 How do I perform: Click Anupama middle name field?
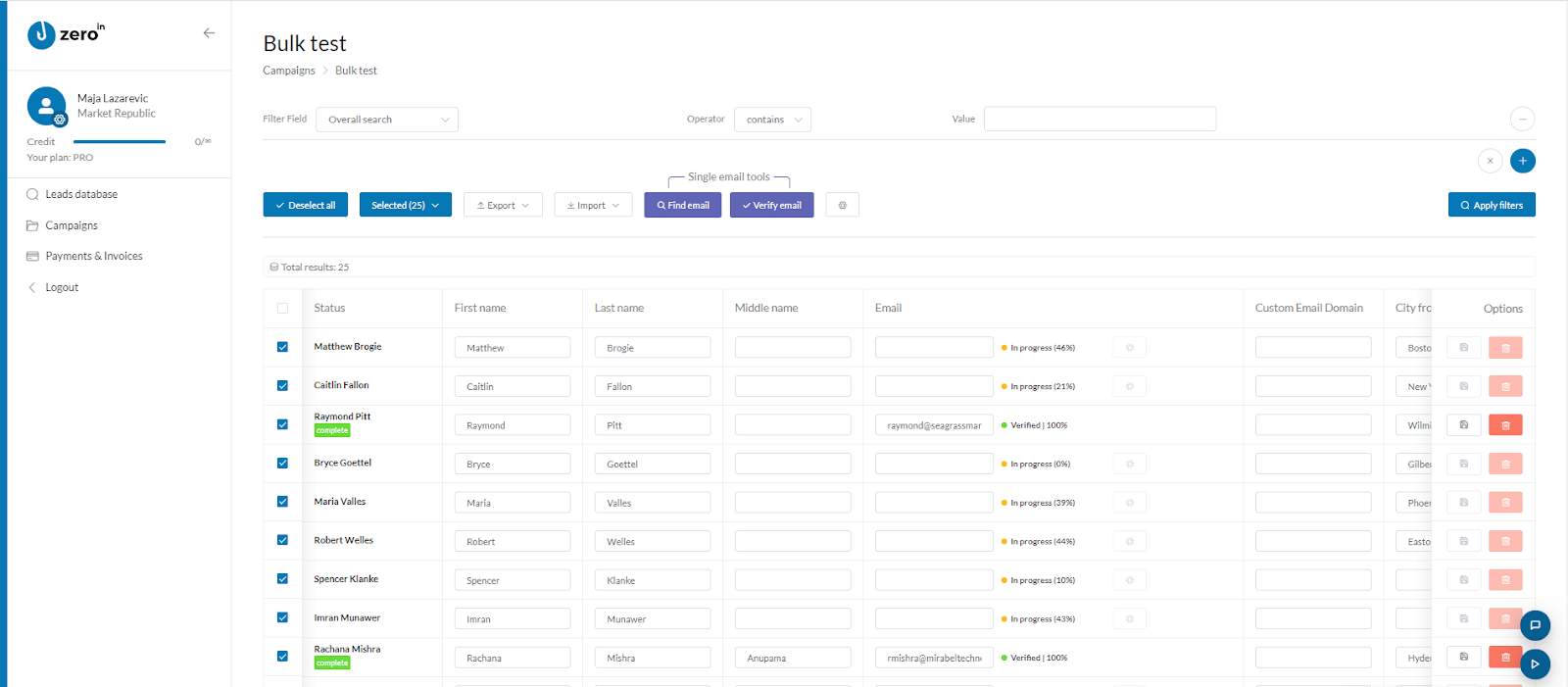(x=793, y=658)
